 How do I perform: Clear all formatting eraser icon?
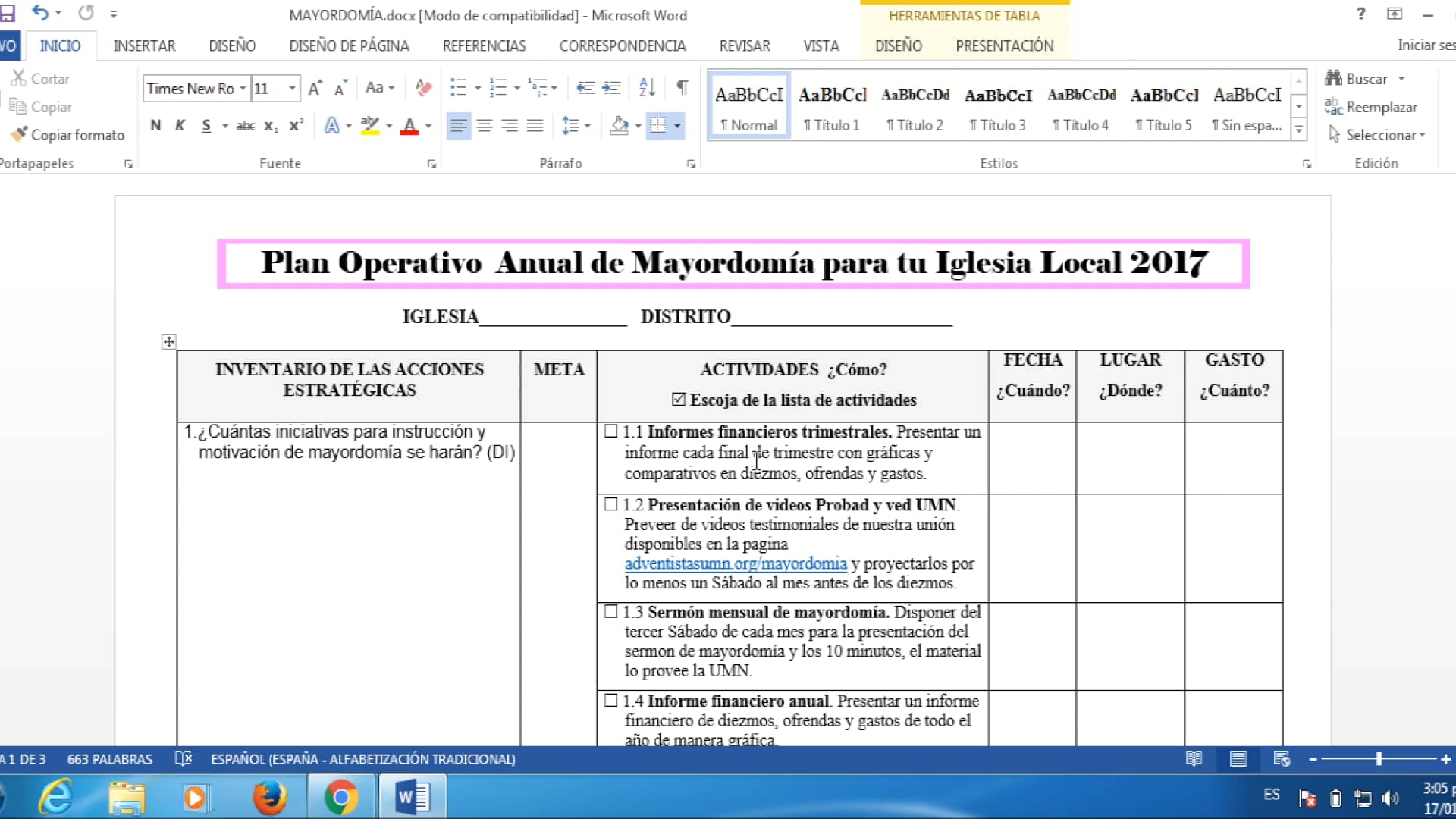[x=423, y=88]
